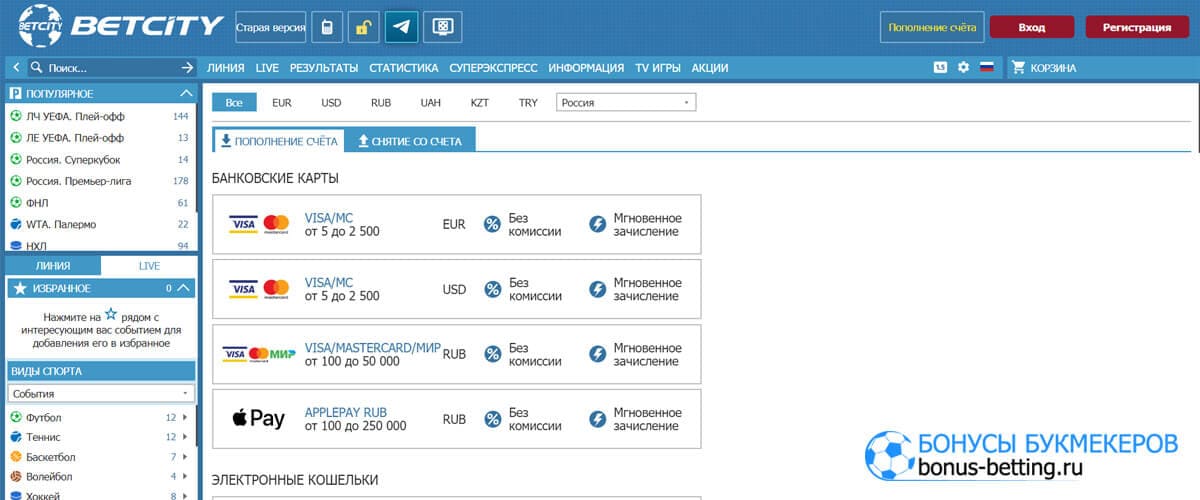Collapse sidebar with the left chevron
Screen dimensions: 1200x500
pos(17,68)
